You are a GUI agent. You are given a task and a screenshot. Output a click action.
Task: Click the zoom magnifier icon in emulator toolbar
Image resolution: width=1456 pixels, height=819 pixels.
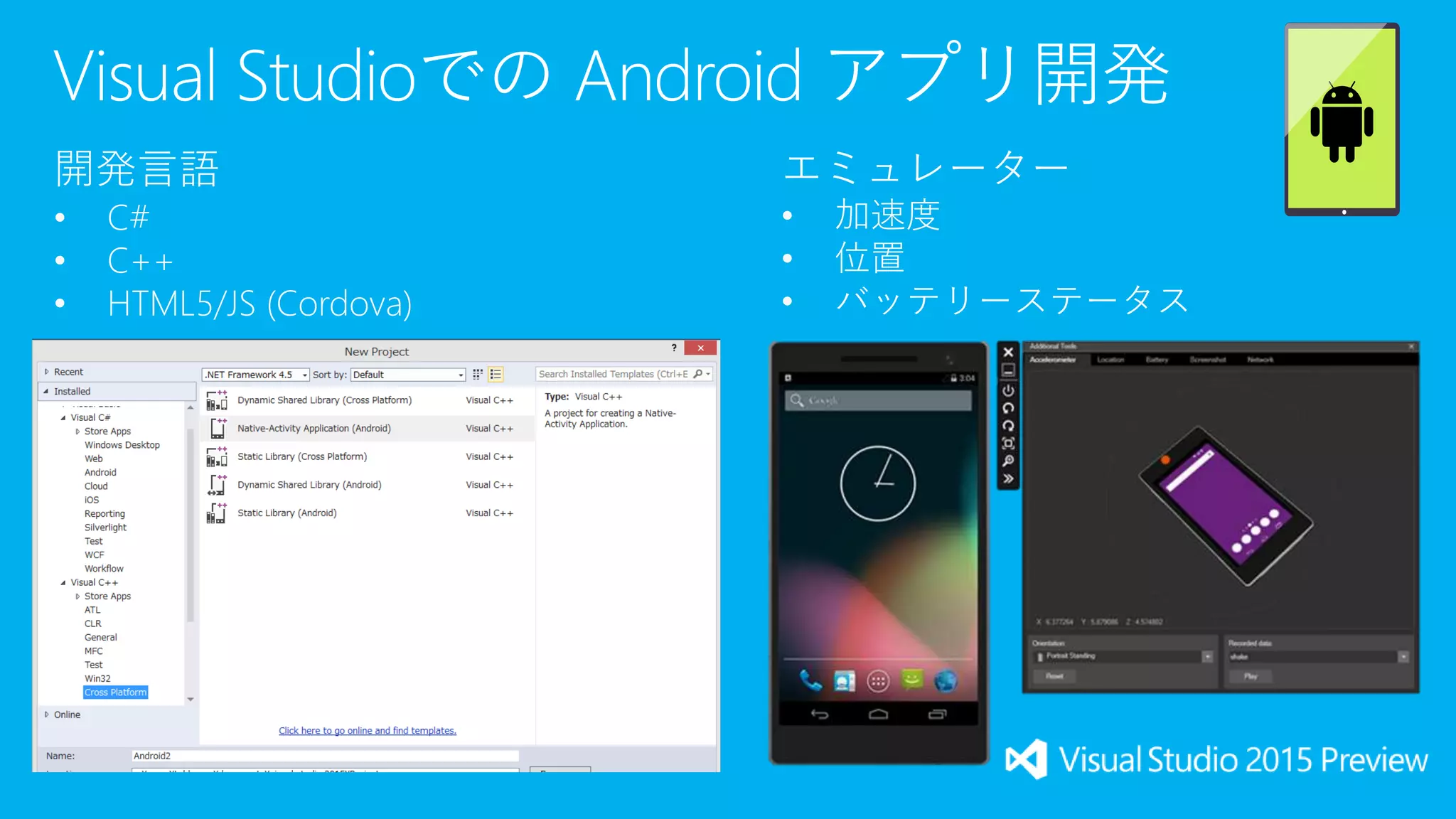(x=1008, y=461)
